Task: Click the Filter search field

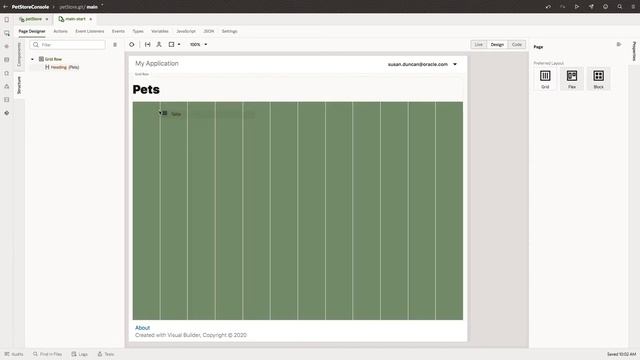Action: [68, 44]
